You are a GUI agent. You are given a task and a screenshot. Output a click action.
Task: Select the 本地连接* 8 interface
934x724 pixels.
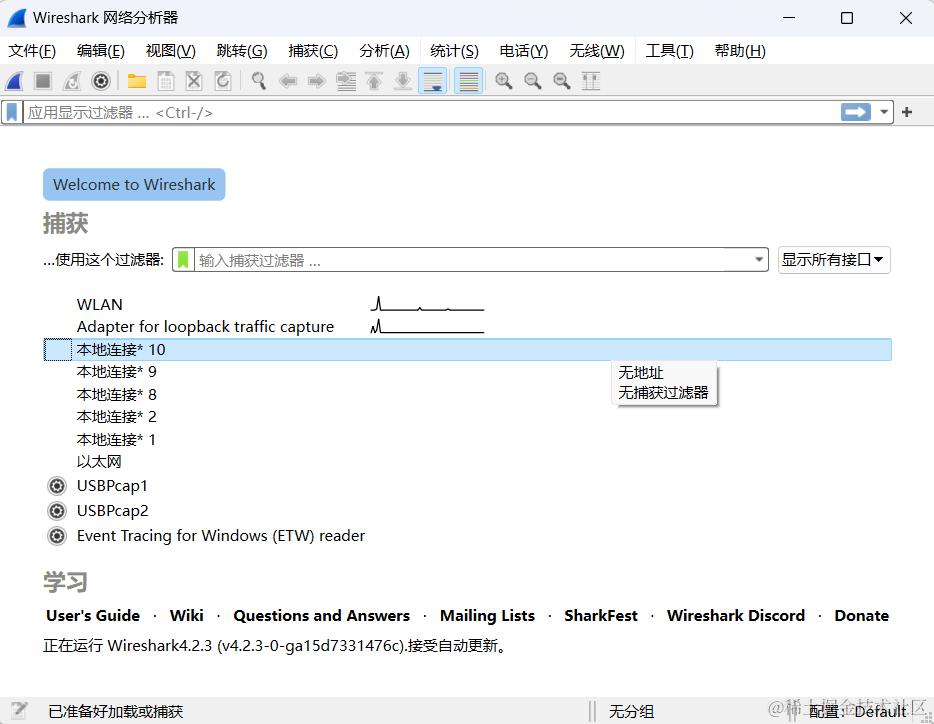[x=117, y=394]
